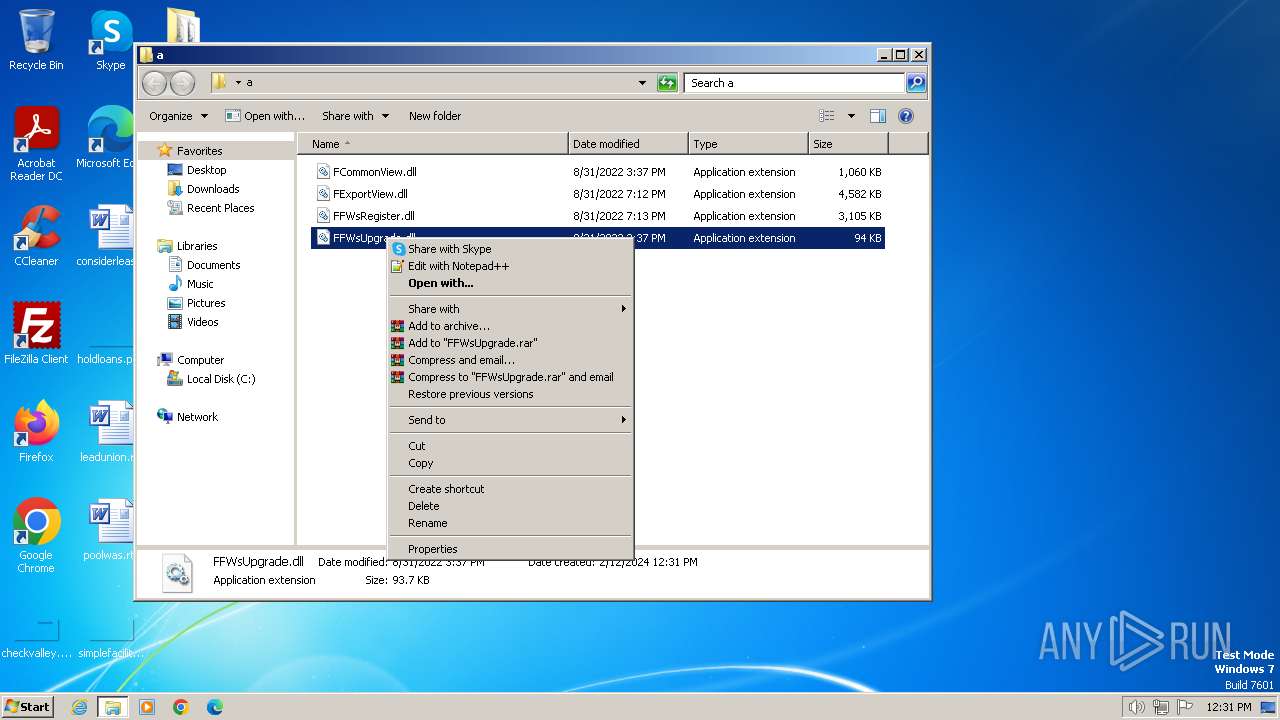The image size is (1280, 720).
Task: Open the views options dropdown arrow
Action: pyautogui.click(x=851, y=116)
